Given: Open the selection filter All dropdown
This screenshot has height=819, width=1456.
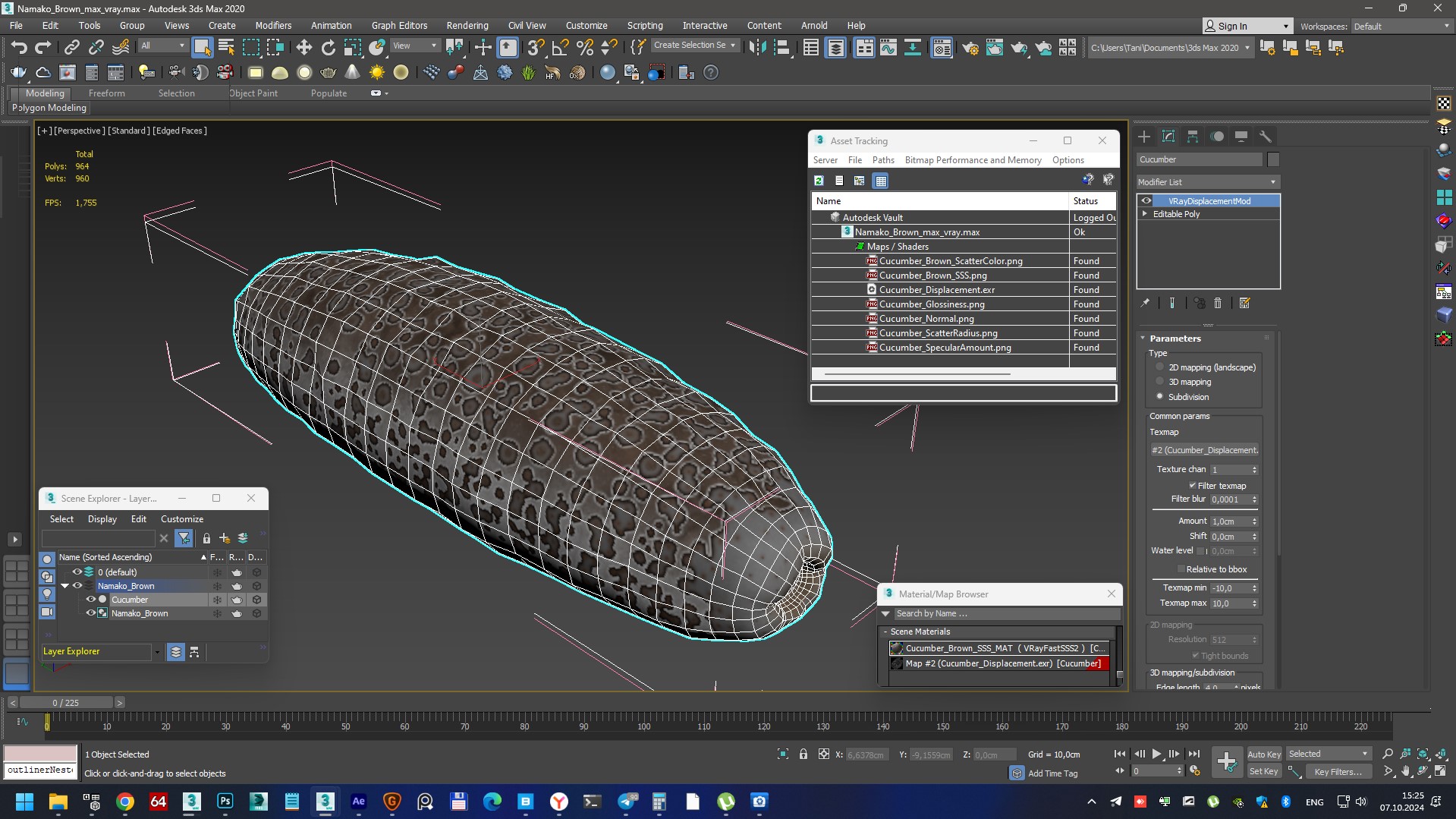Looking at the screenshot, I should click(x=162, y=46).
